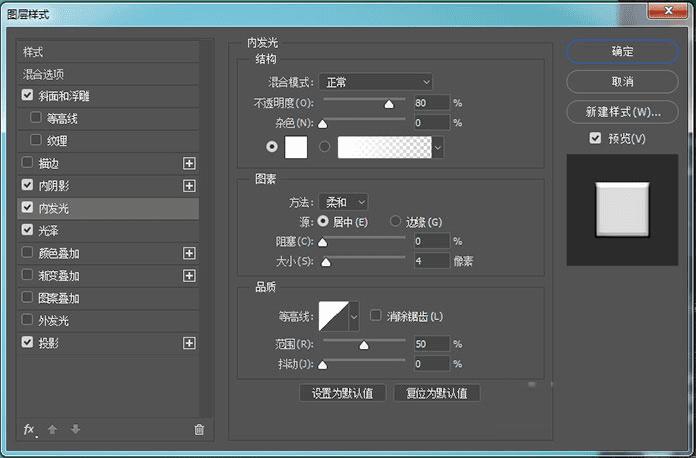Open the 混合模式 dropdown showing 正常

click(376, 82)
